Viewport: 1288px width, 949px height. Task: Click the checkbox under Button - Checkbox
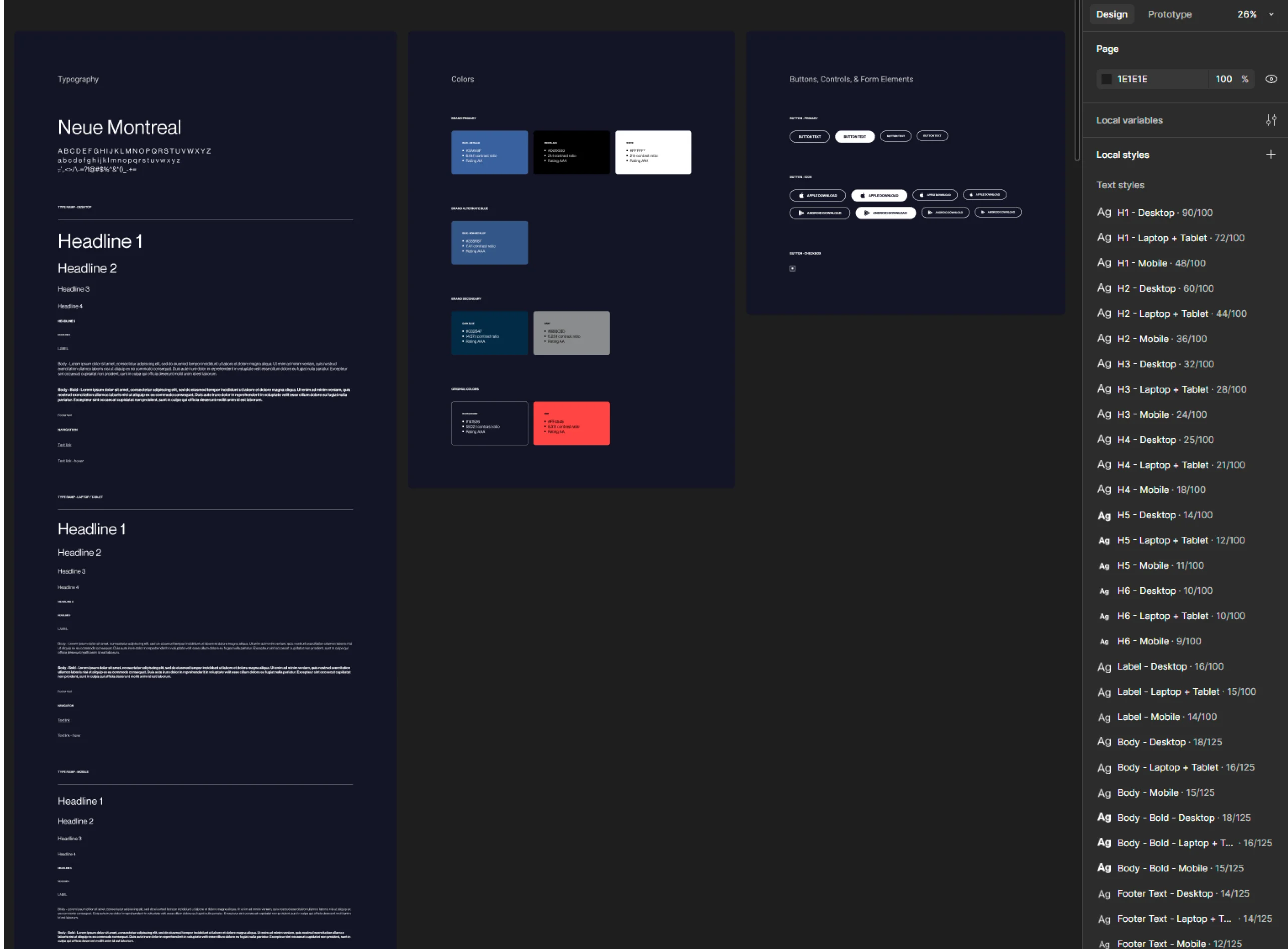792,268
